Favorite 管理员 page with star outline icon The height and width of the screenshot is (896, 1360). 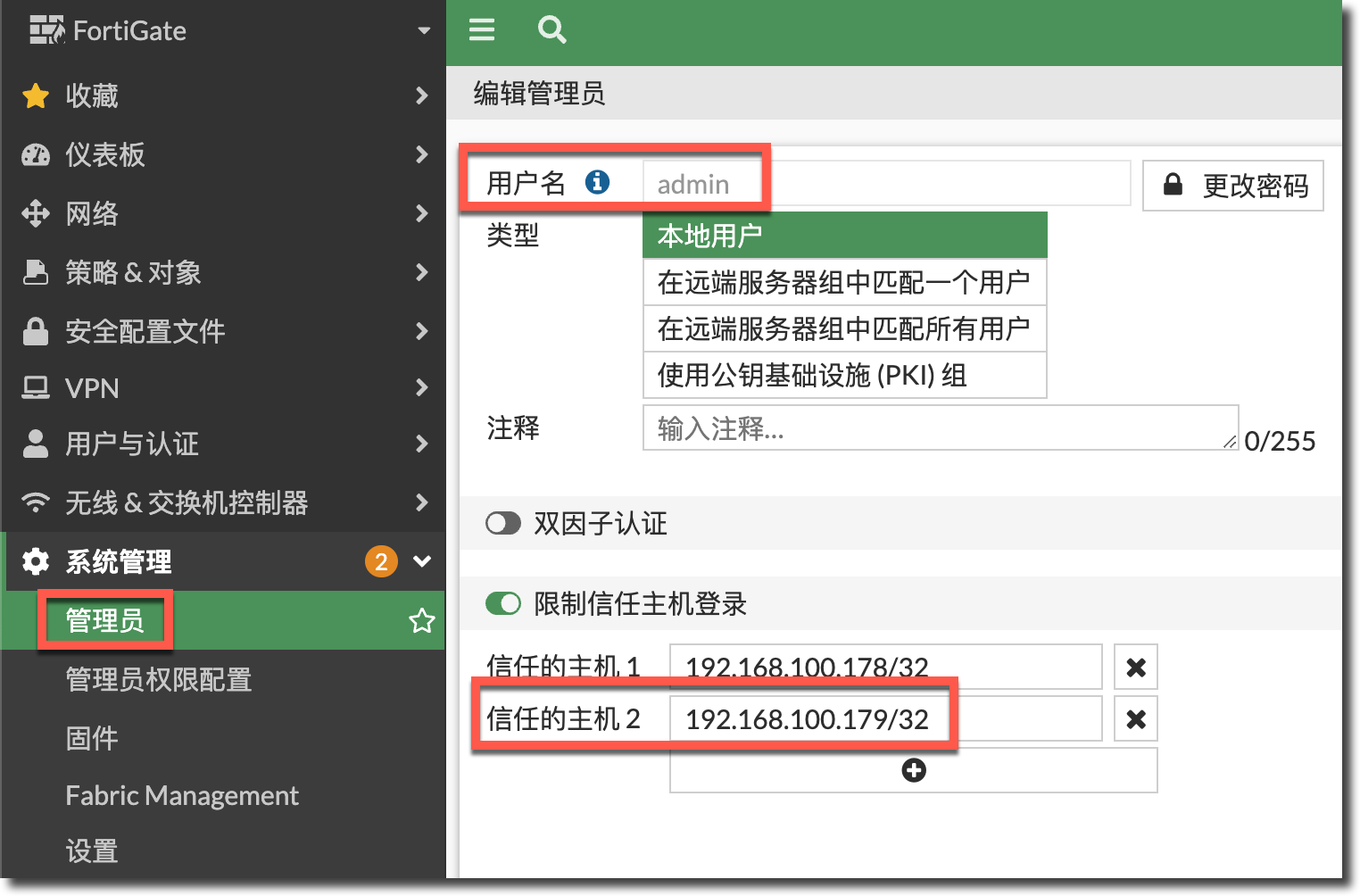(421, 620)
